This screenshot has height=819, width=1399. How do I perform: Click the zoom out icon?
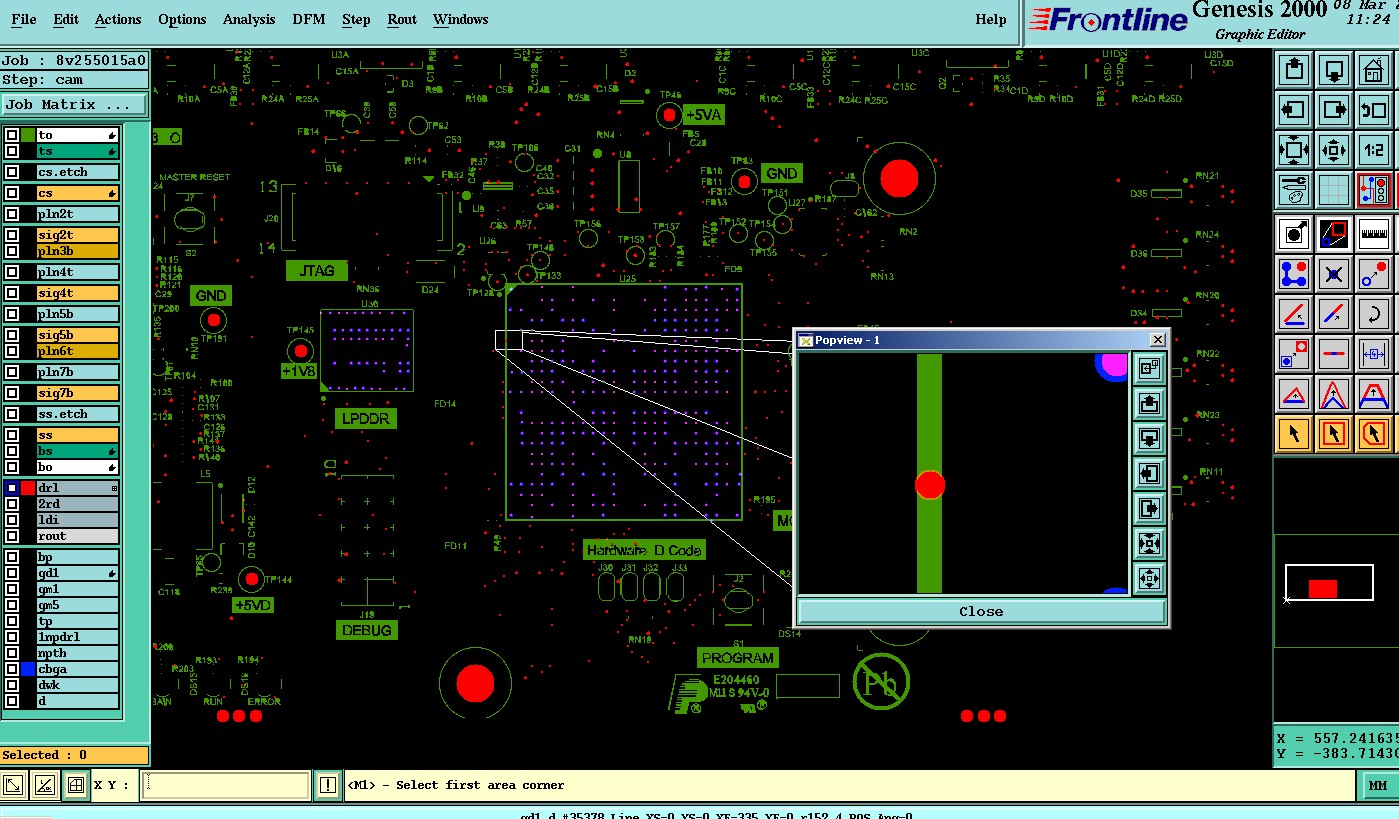pos(1334,150)
